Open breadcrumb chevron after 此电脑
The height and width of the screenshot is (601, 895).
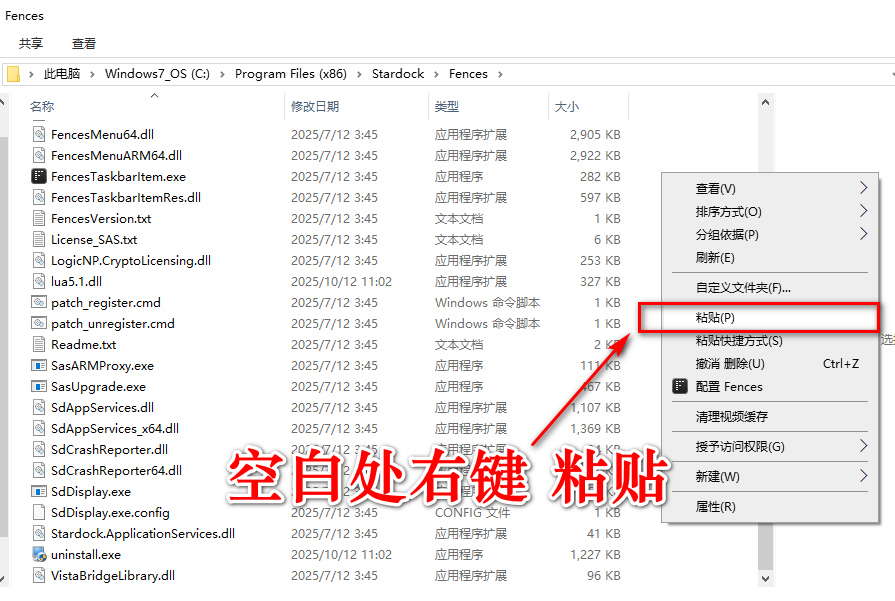click(x=92, y=74)
